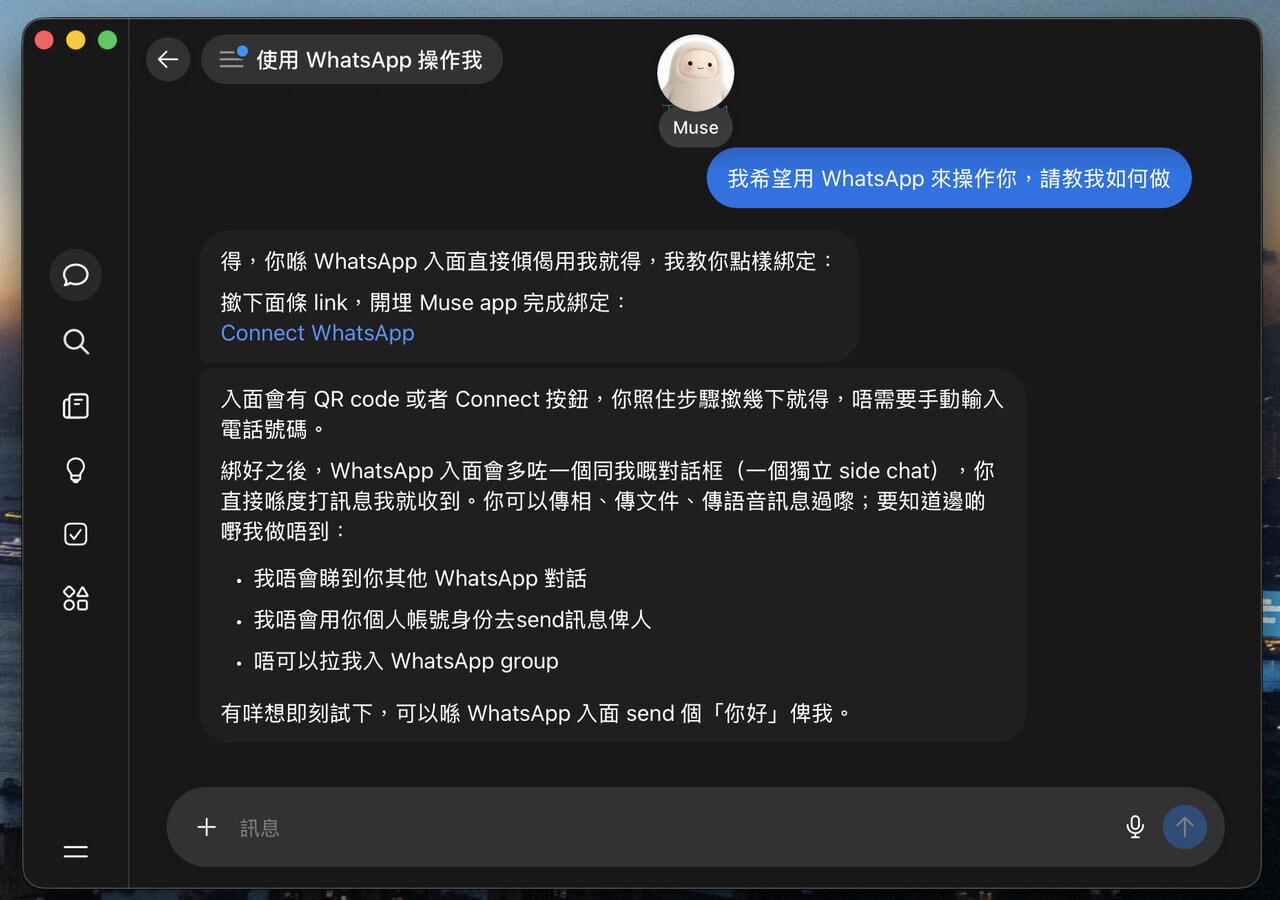Click the bullet '我唔會用你個人帳號身份去send訊息俾人'
This screenshot has height=900, width=1280.
[452, 620]
